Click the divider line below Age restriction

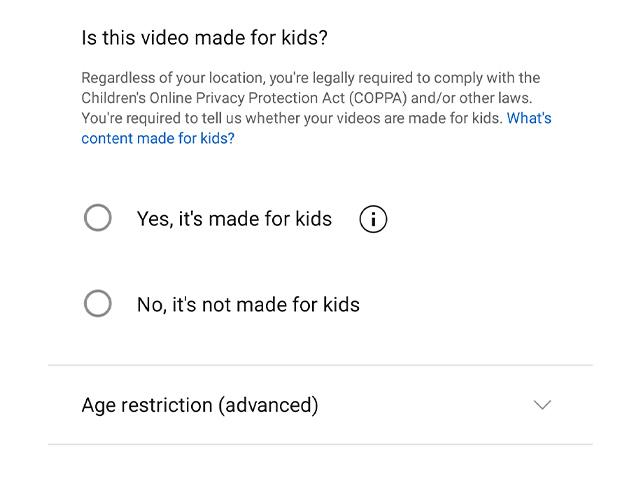pos(320,444)
